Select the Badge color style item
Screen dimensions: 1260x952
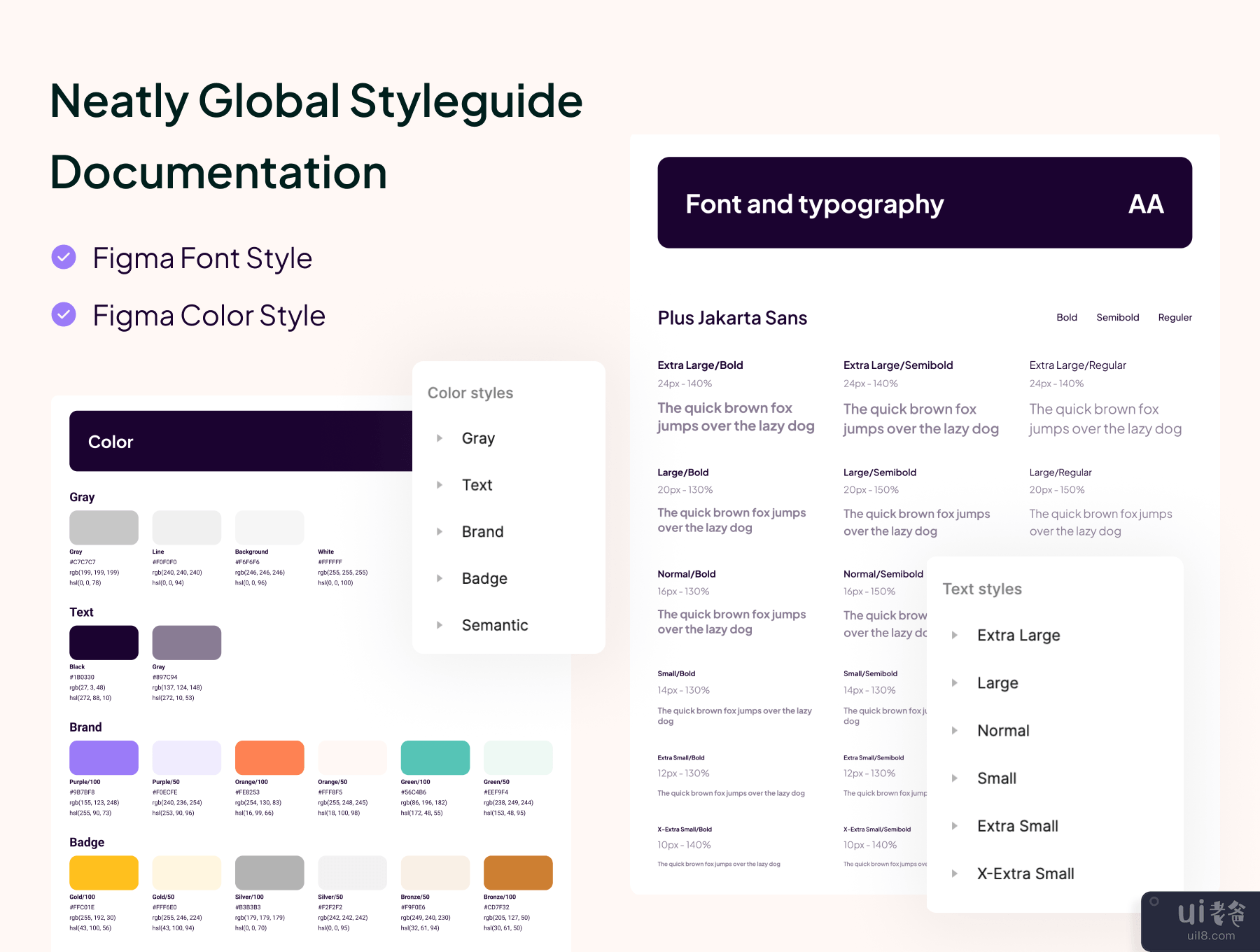click(x=484, y=579)
